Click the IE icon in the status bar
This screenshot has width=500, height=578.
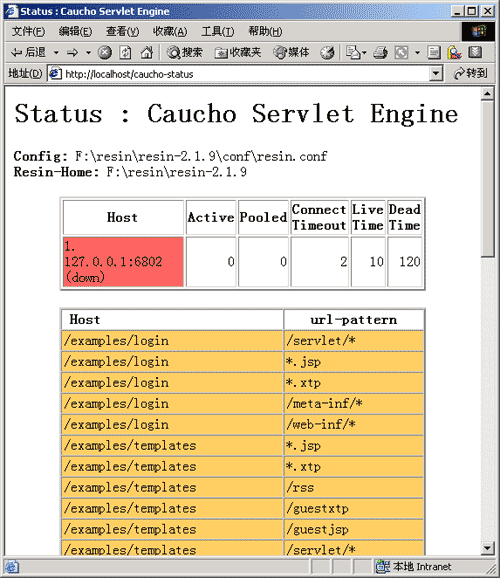click(x=12, y=567)
